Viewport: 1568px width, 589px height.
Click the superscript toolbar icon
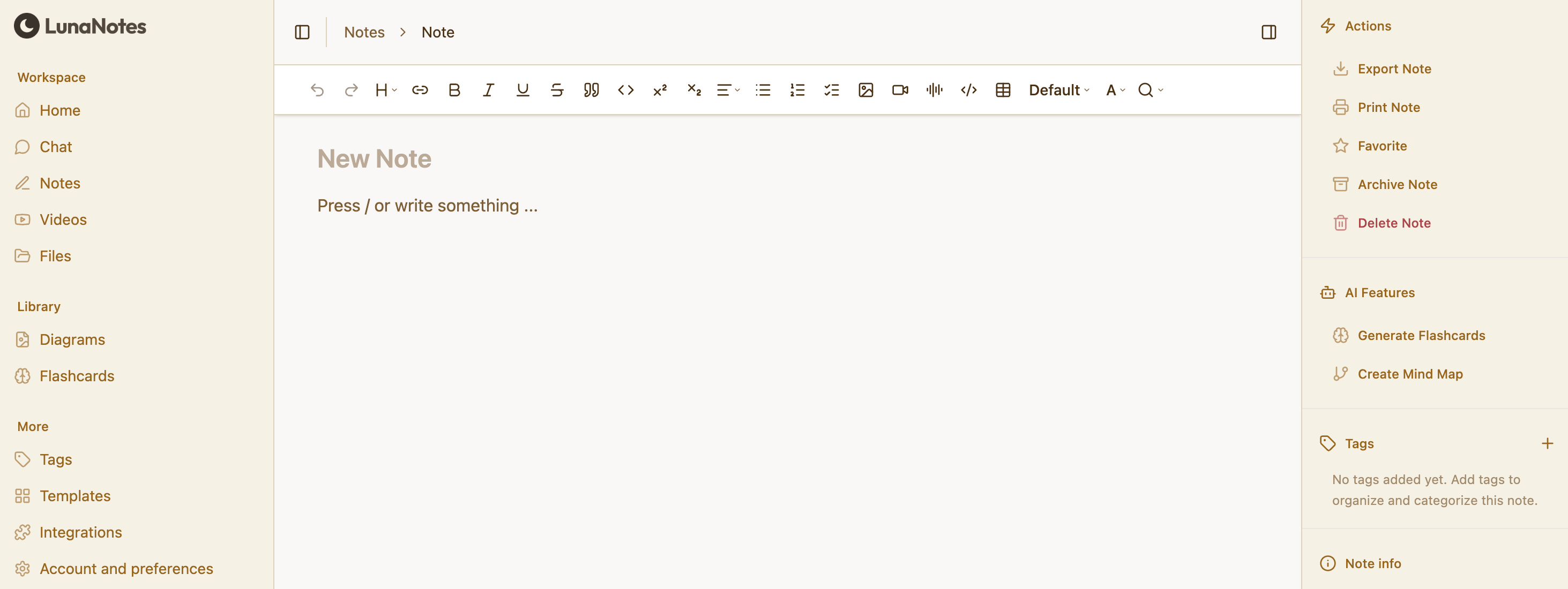(x=660, y=90)
